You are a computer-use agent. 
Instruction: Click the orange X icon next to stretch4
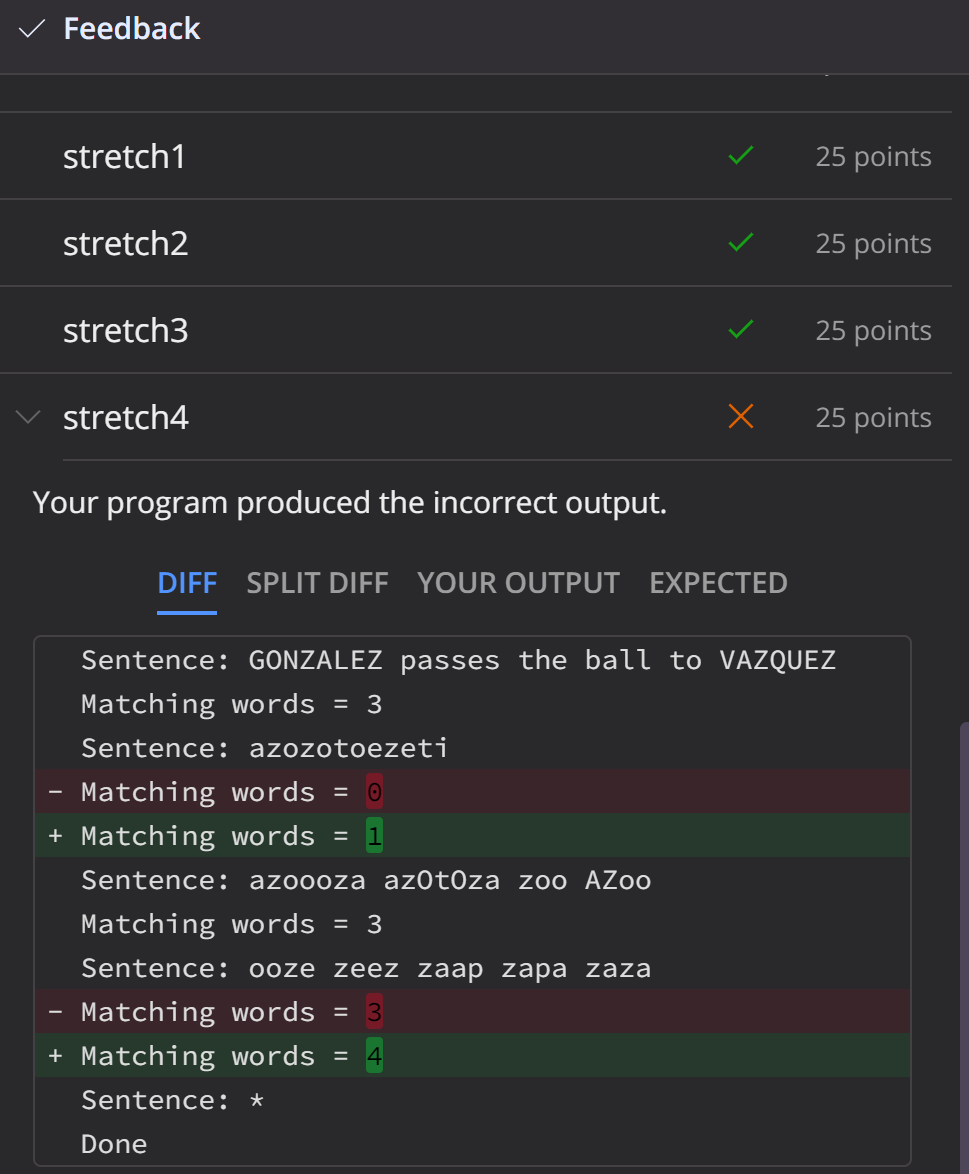pos(740,417)
